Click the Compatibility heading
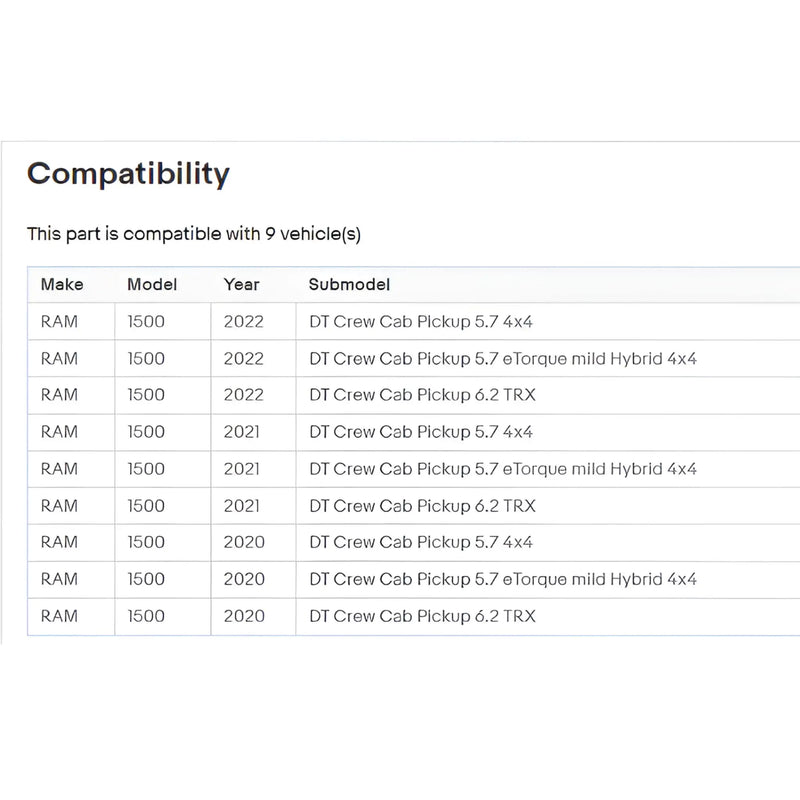The width and height of the screenshot is (800, 800). click(x=128, y=174)
